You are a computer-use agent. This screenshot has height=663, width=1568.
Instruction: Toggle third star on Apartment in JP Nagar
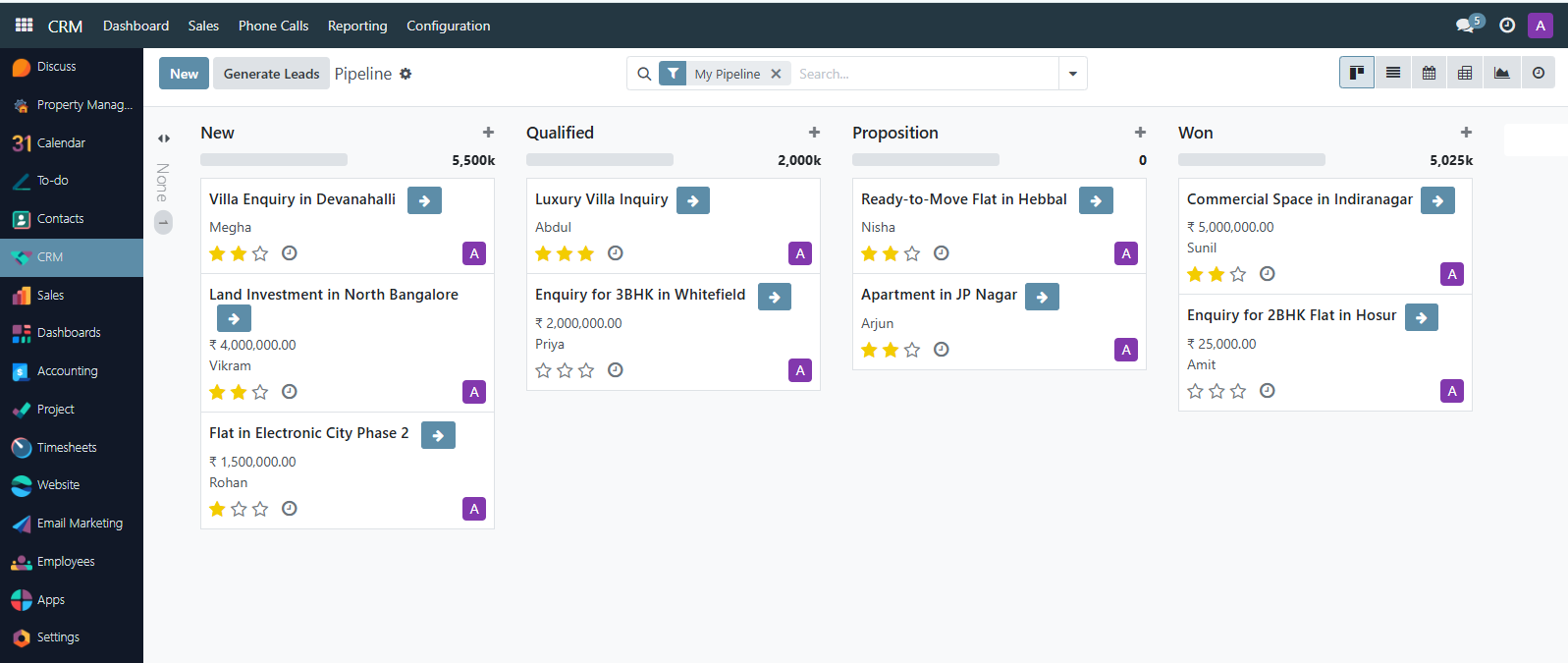coord(912,350)
